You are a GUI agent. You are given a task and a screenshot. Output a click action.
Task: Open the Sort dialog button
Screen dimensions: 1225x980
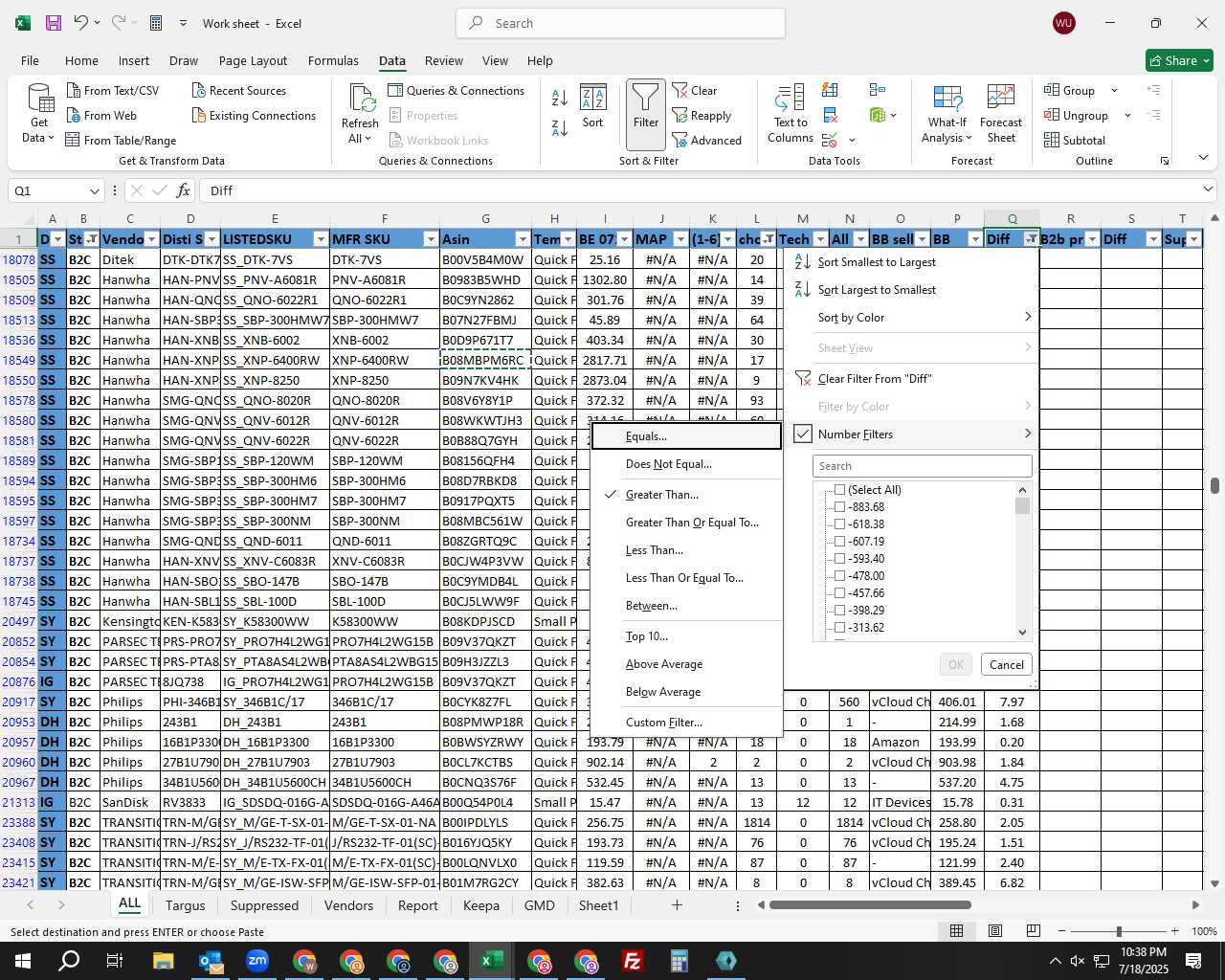click(593, 107)
